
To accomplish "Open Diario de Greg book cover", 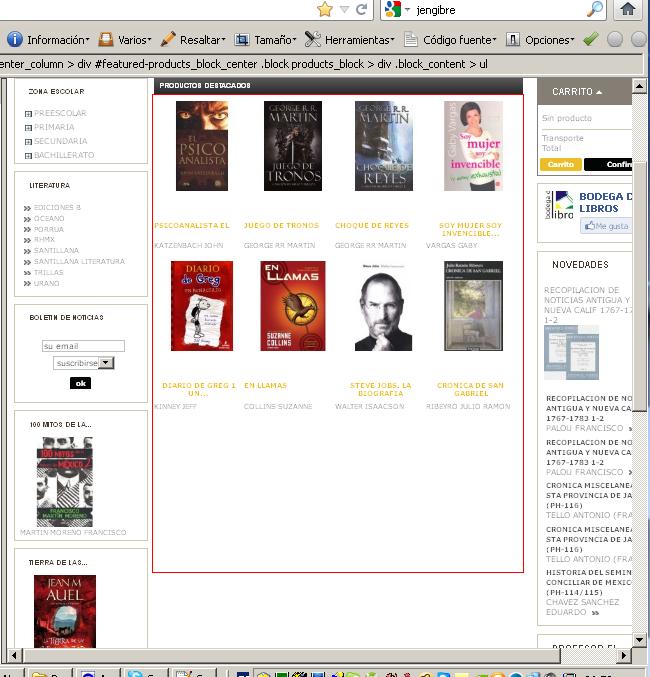I will (202, 306).
